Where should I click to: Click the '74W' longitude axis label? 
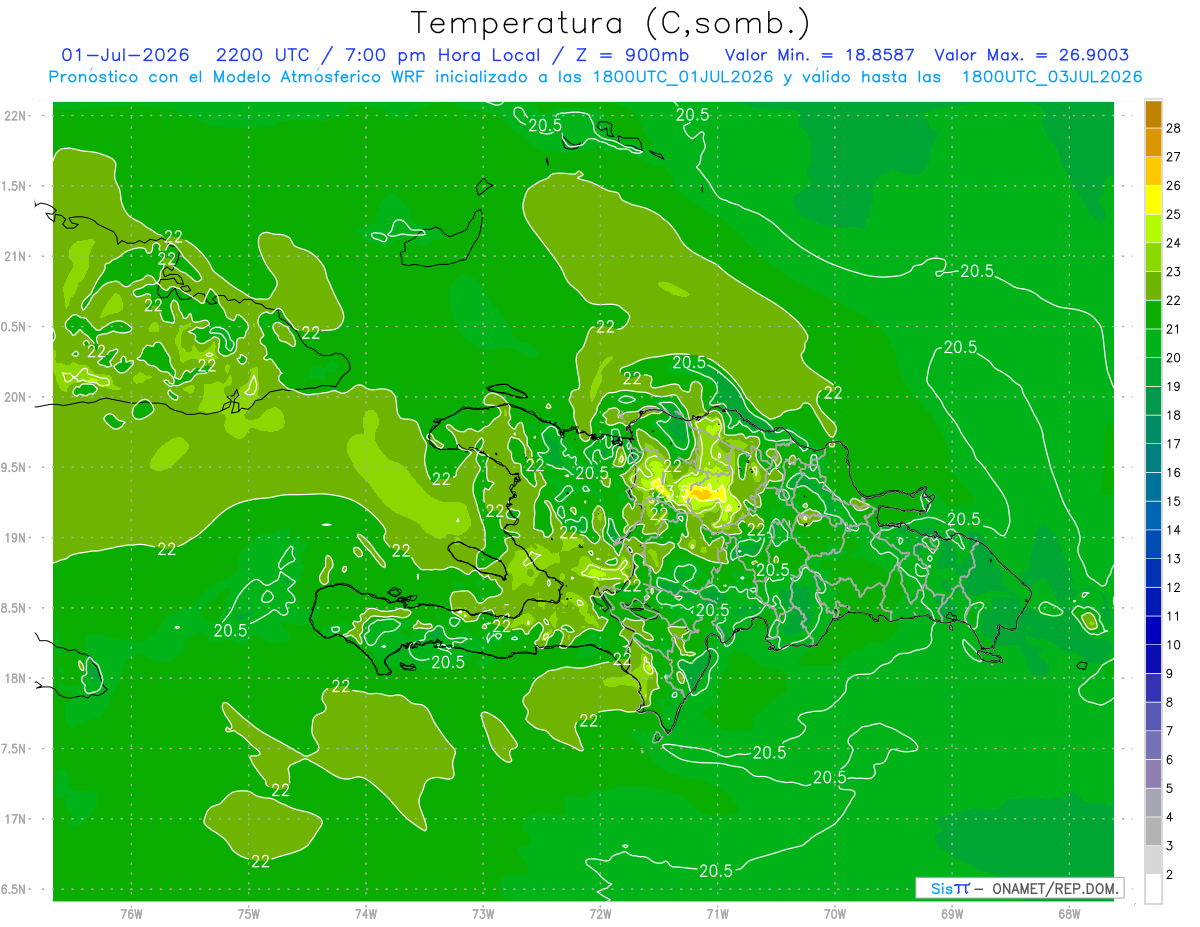(x=366, y=913)
